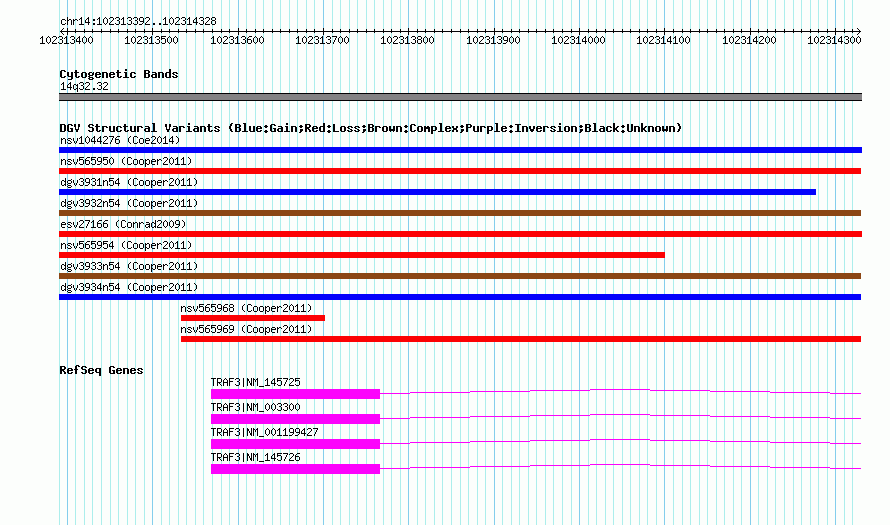The height and width of the screenshot is (525, 890).
Task: Click ruler position 102313500
Action: [152, 40]
